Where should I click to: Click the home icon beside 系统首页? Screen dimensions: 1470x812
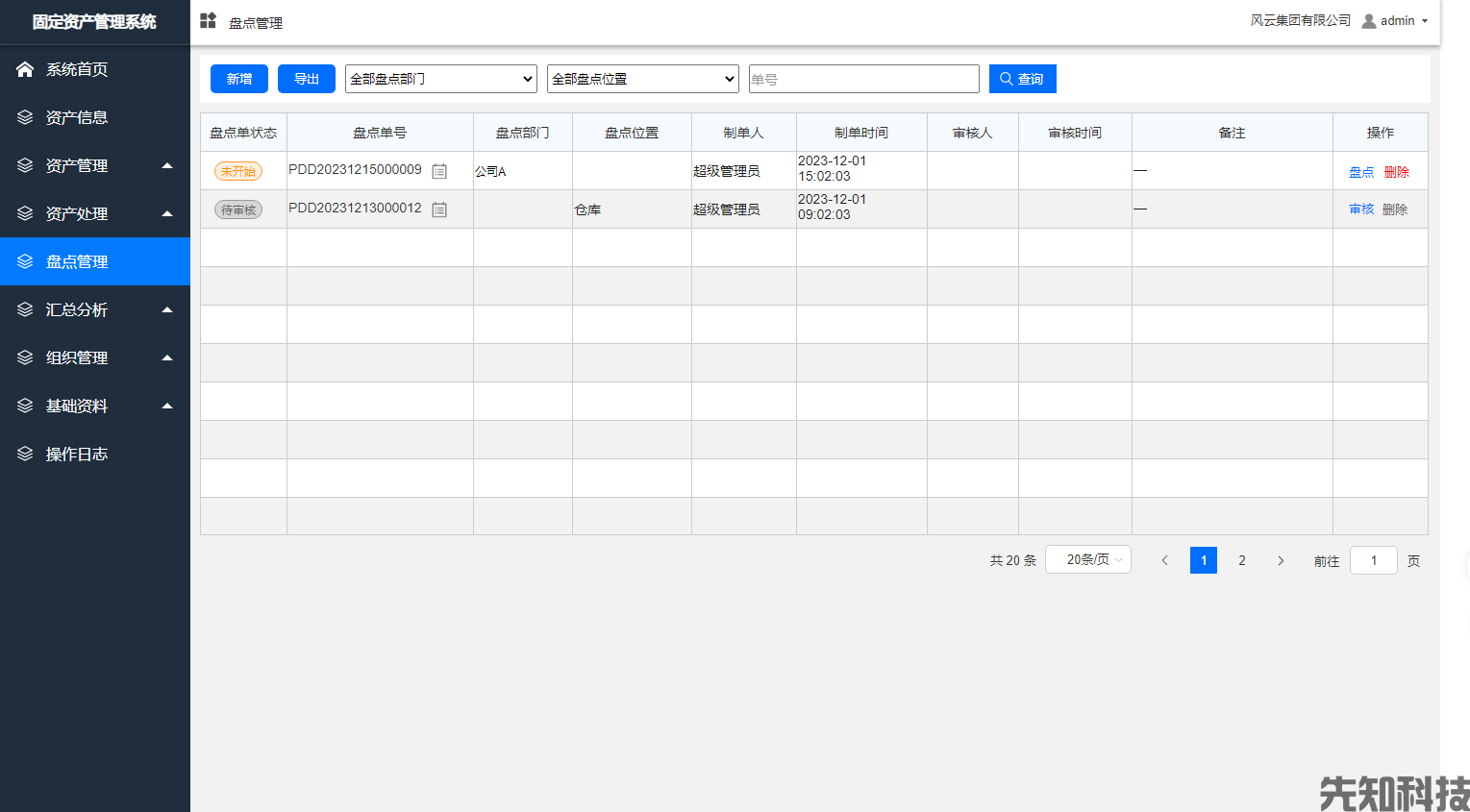click(25, 69)
